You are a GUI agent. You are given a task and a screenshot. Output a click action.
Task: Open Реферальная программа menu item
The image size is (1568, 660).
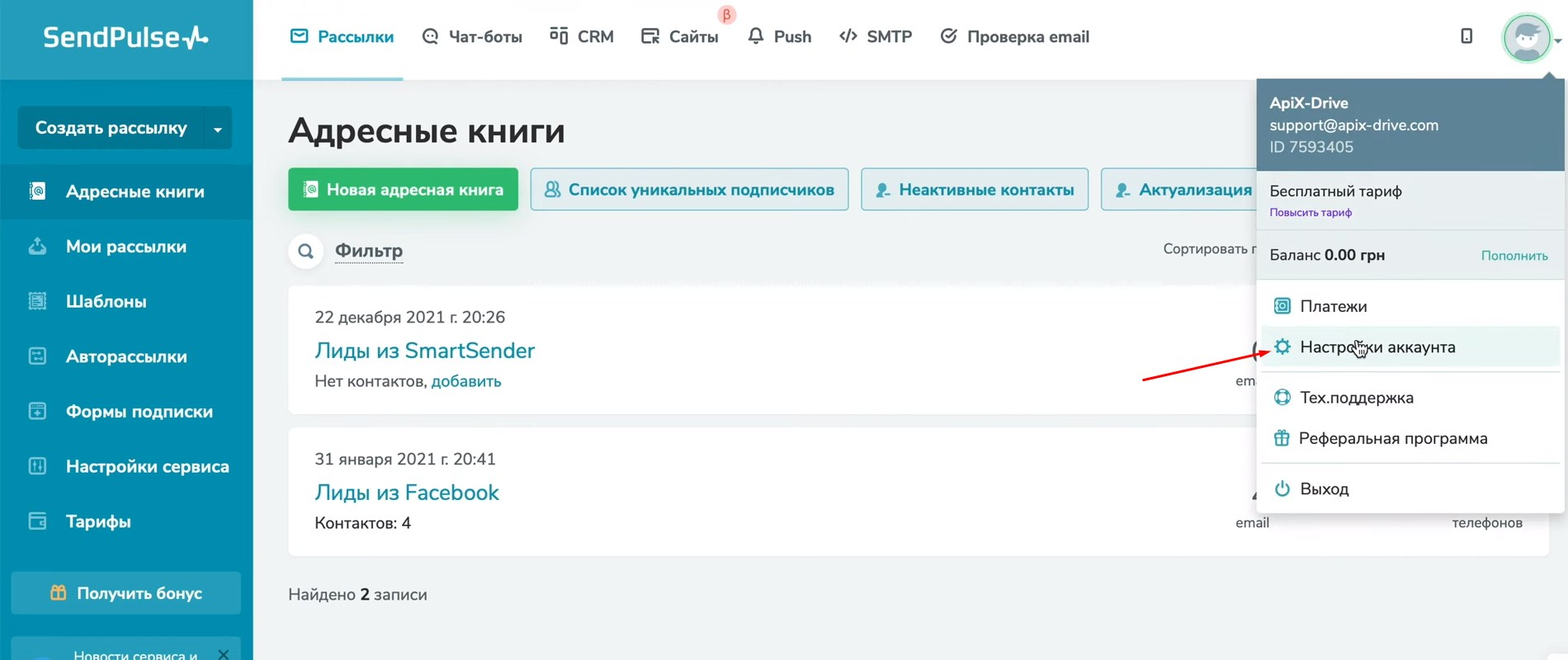pyautogui.click(x=1392, y=438)
